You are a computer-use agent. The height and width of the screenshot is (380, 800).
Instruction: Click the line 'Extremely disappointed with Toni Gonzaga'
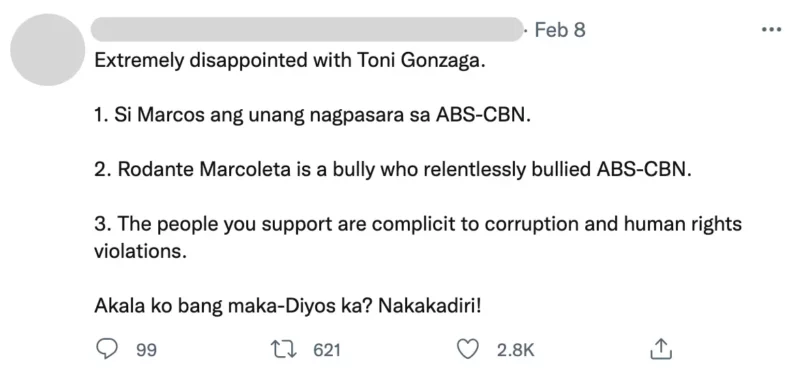(289, 62)
